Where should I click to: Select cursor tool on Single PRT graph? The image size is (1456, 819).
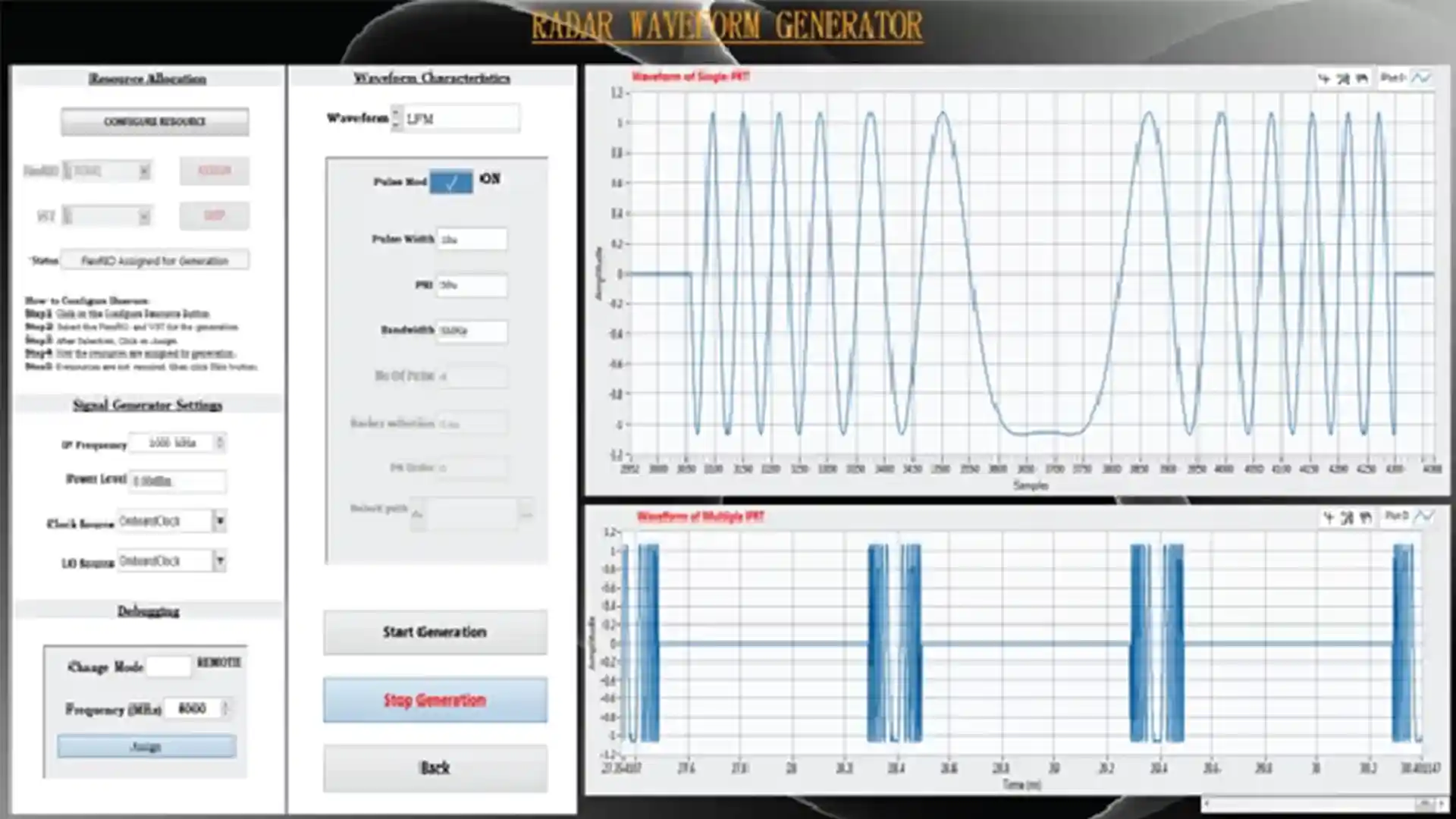1324,78
